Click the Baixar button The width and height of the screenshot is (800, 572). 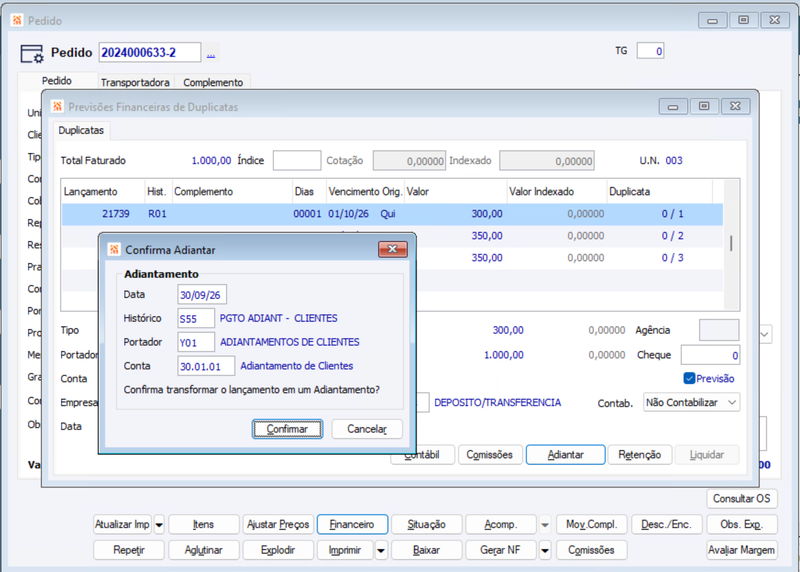[427, 551]
